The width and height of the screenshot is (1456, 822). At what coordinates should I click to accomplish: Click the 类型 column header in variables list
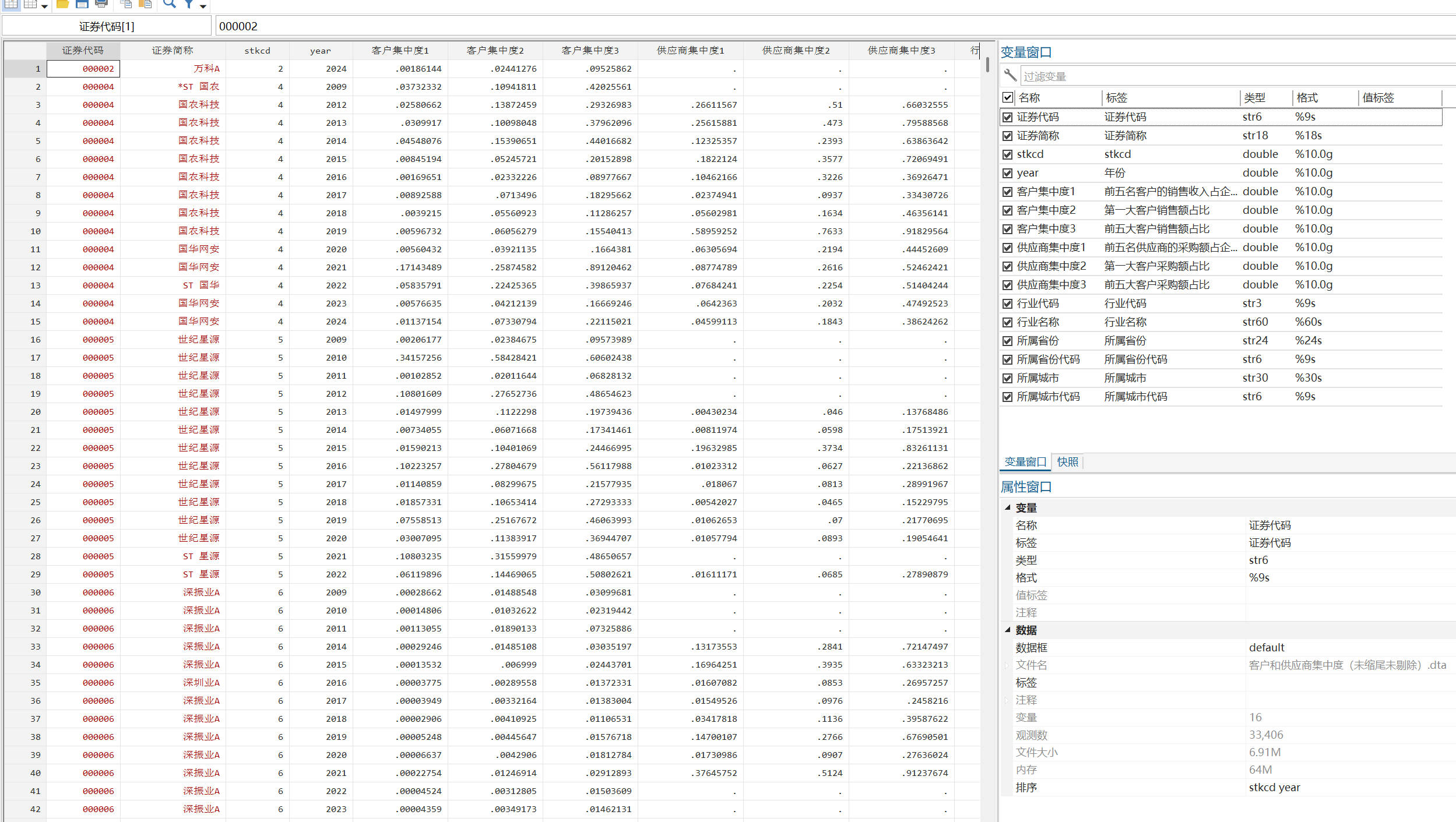click(1254, 98)
